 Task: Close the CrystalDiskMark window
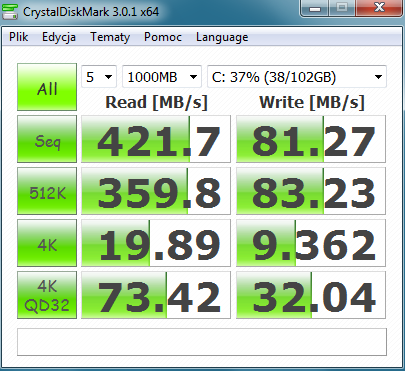click(x=378, y=8)
